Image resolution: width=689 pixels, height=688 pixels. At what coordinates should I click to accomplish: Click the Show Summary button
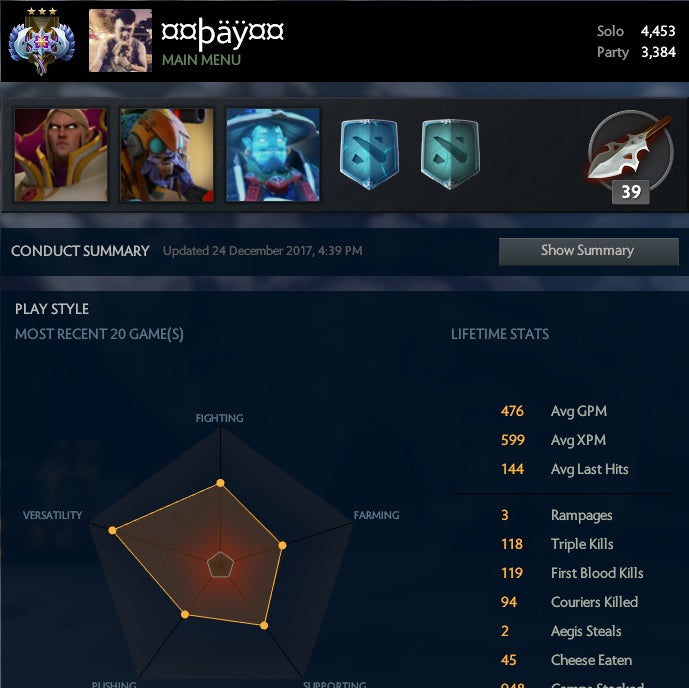tap(588, 251)
